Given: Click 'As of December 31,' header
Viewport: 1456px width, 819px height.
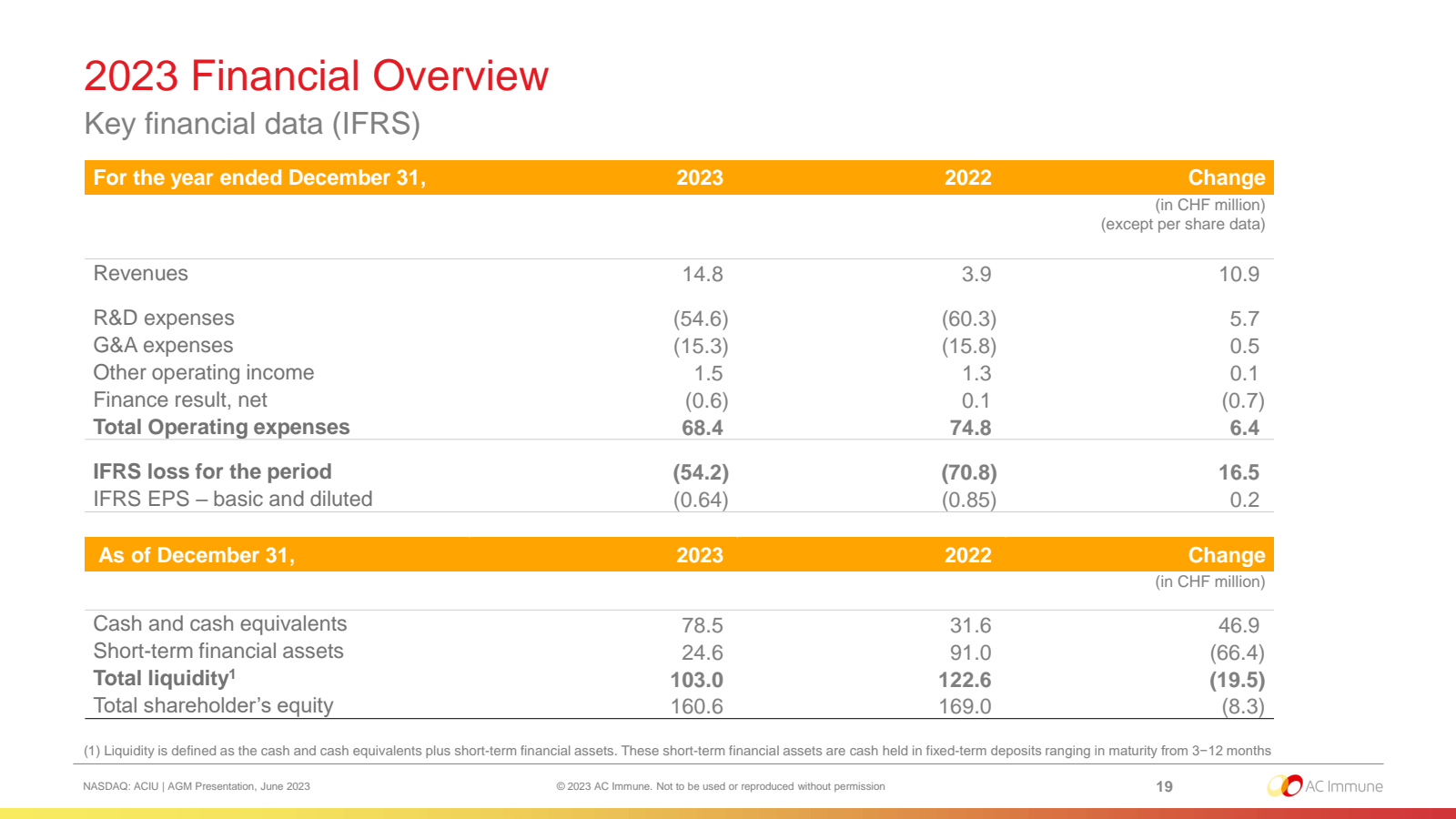Looking at the screenshot, I should 197,555.
